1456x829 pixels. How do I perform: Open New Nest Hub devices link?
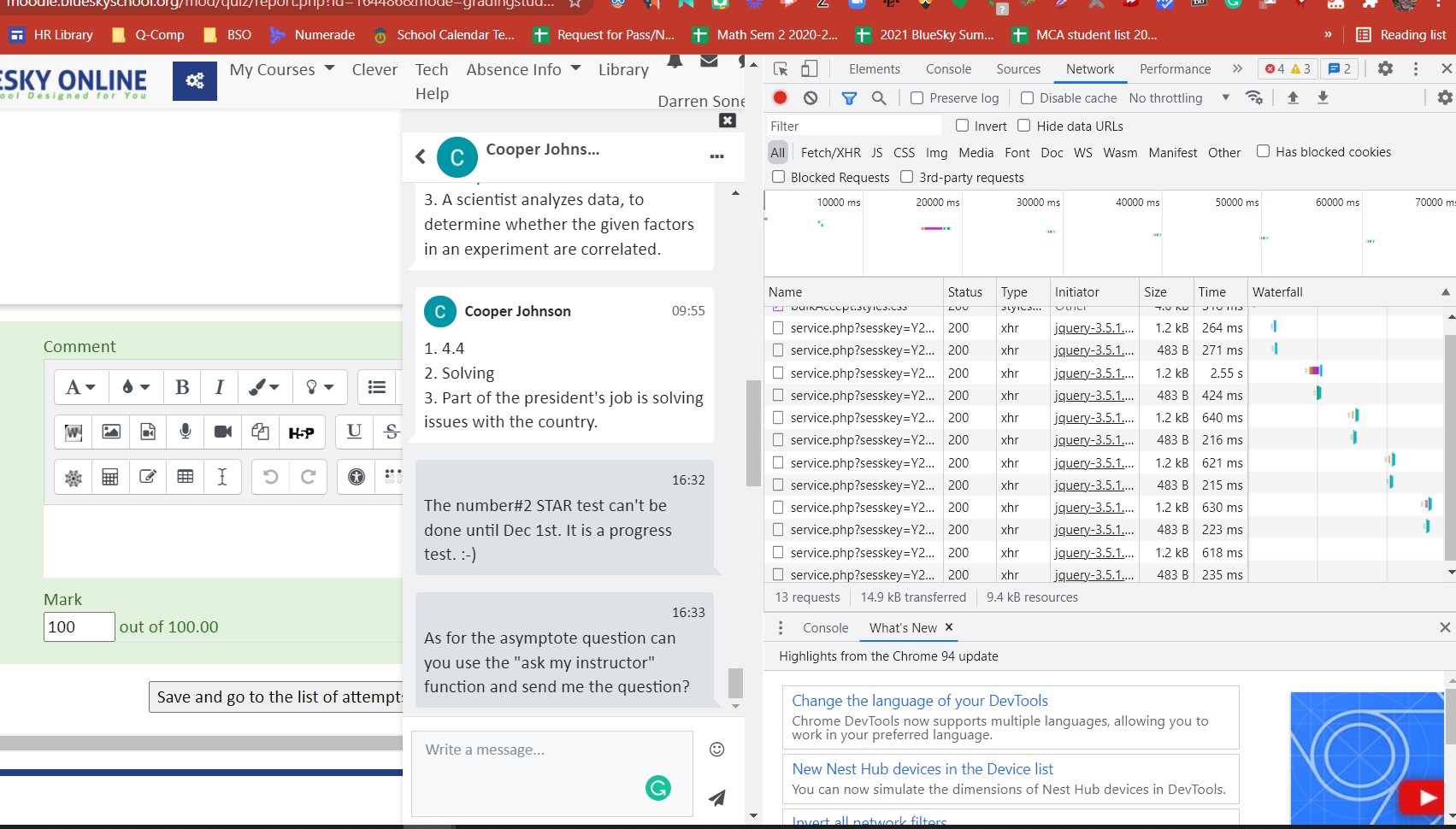point(923,769)
